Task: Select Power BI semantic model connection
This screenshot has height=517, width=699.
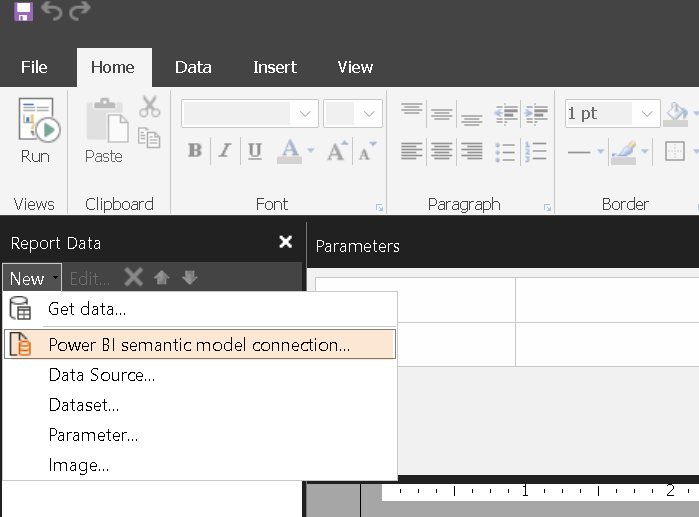Action: click(x=199, y=345)
